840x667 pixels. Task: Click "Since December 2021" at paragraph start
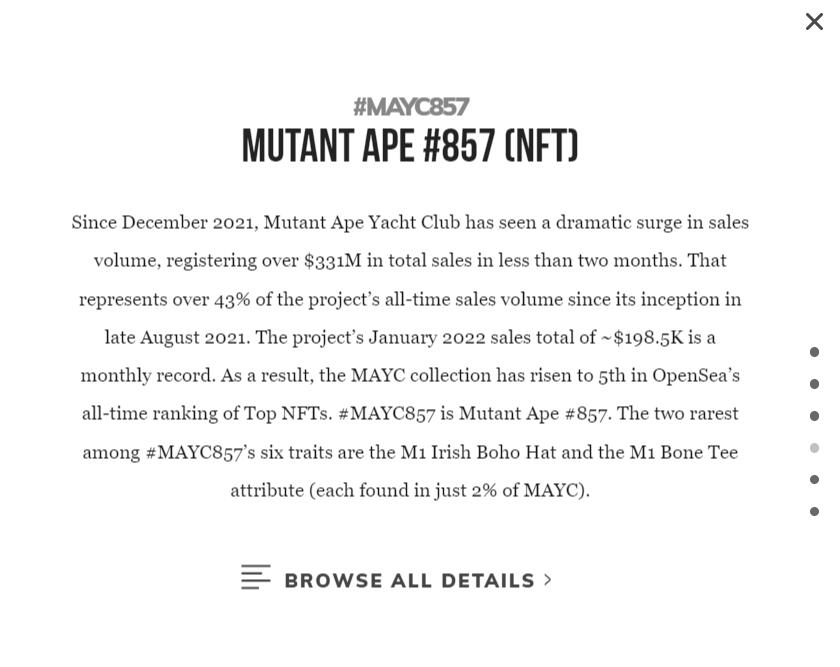pyautogui.click(x=165, y=222)
